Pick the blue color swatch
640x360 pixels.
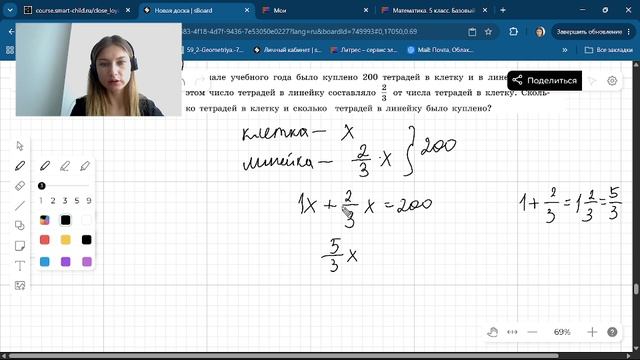click(x=44, y=261)
